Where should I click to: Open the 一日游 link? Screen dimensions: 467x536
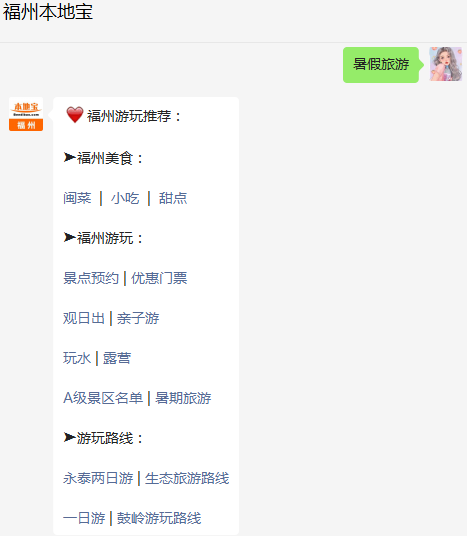(x=84, y=518)
